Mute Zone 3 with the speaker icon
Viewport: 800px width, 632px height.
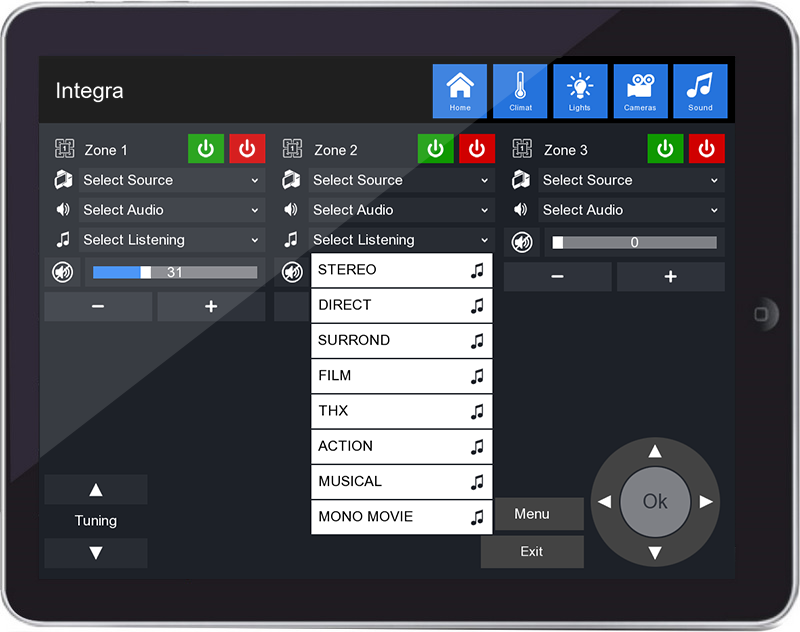(521, 242)
